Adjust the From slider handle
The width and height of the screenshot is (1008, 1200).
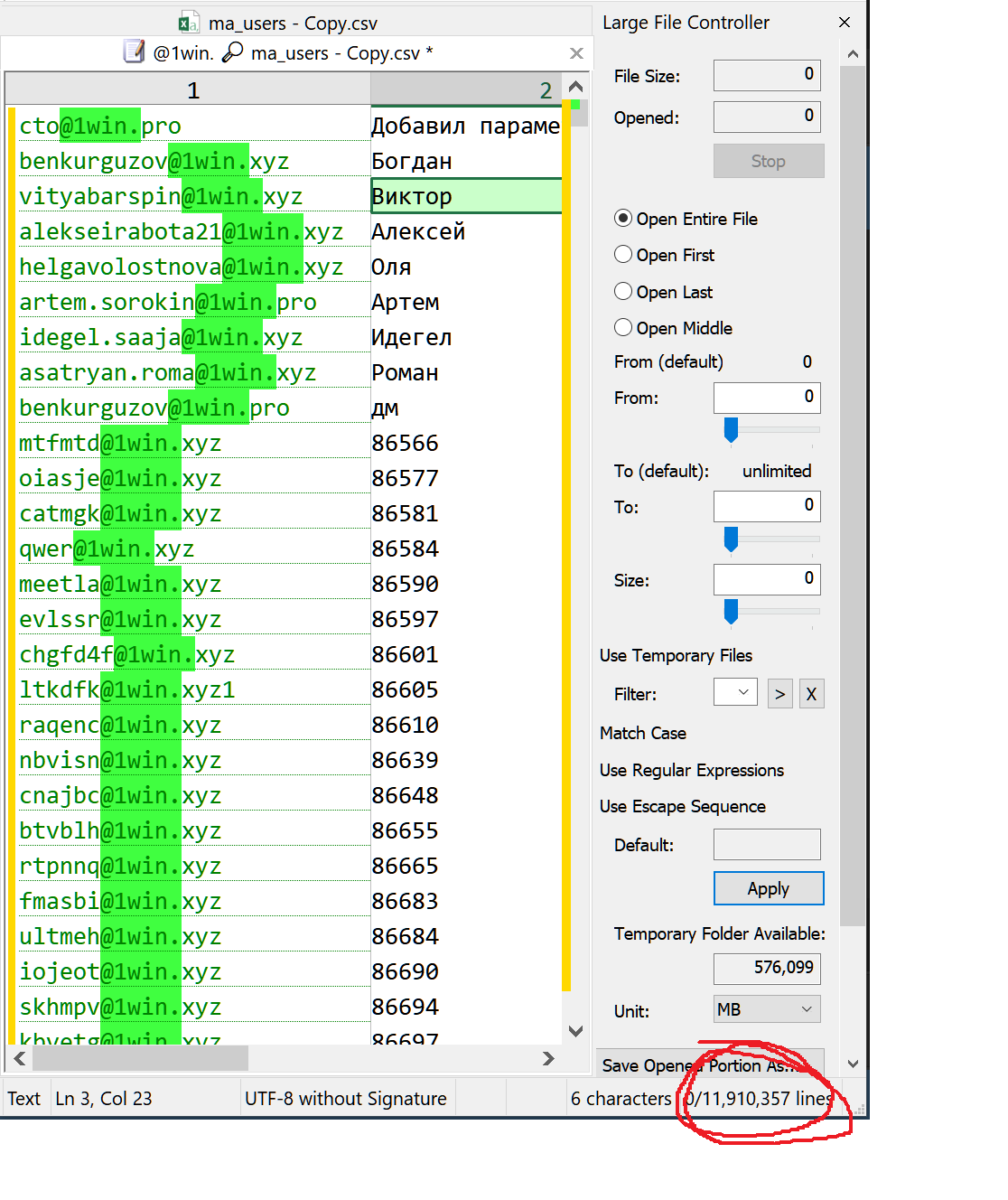click(x=731, y=430)
